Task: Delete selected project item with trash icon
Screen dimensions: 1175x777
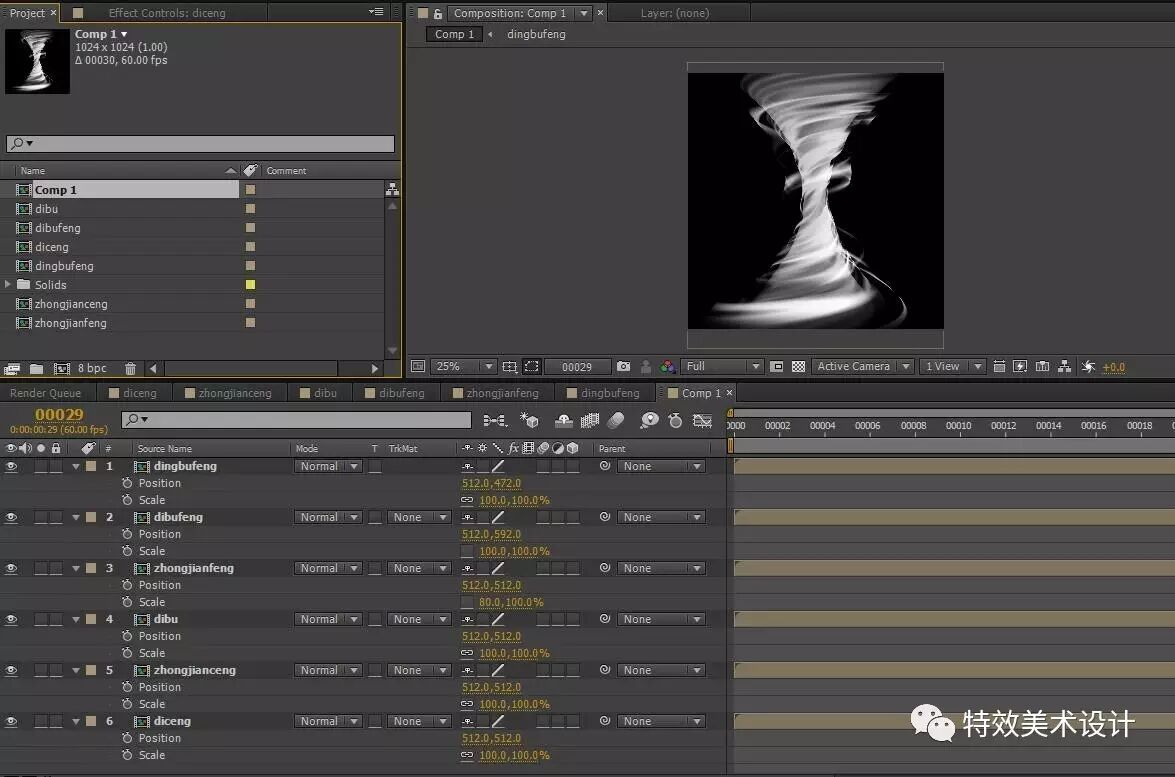Action: pyautogui.click(x=130, y=369)
